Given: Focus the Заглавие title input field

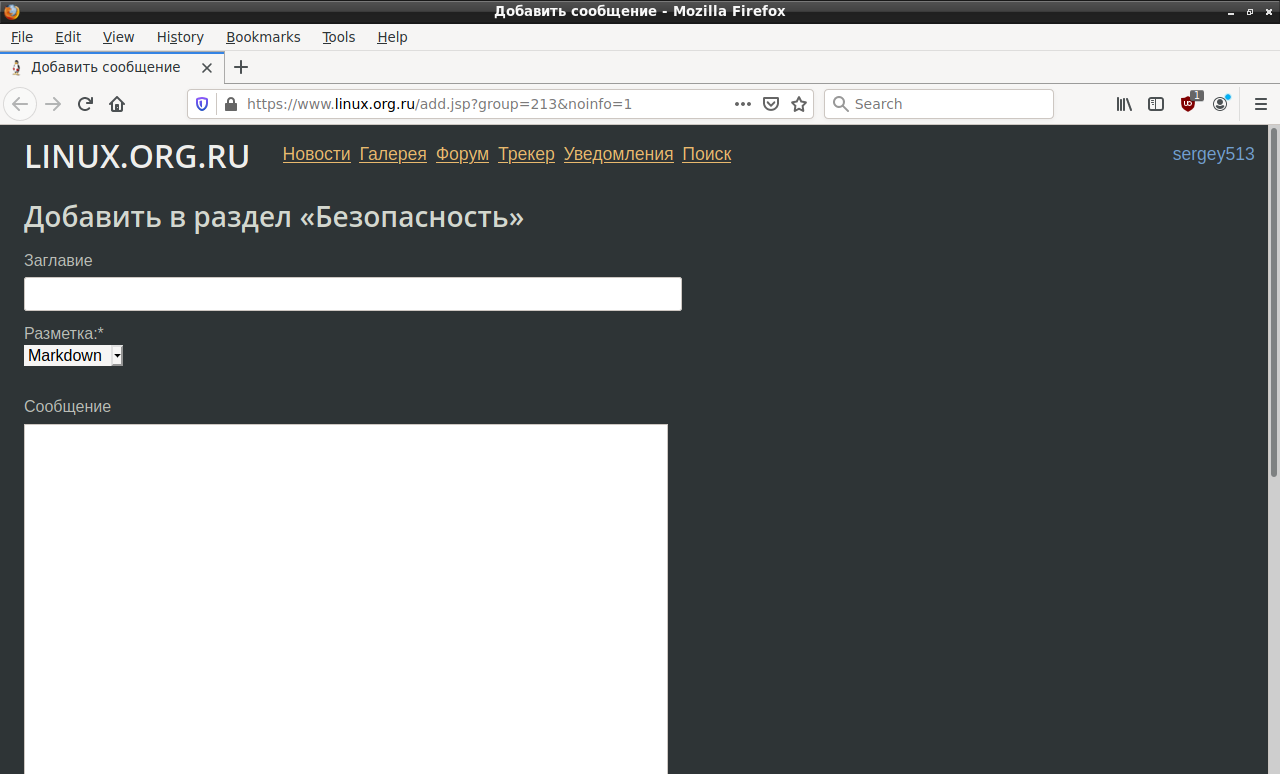Looking at the screenshot, I should tap(353, 294).
